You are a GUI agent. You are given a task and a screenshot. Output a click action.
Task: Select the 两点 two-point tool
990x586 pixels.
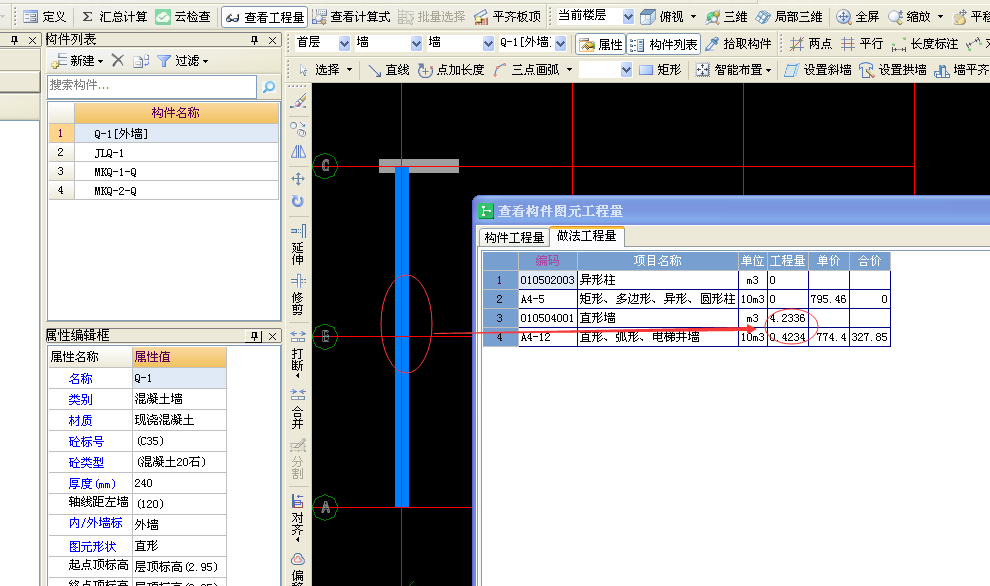[811, 44]
